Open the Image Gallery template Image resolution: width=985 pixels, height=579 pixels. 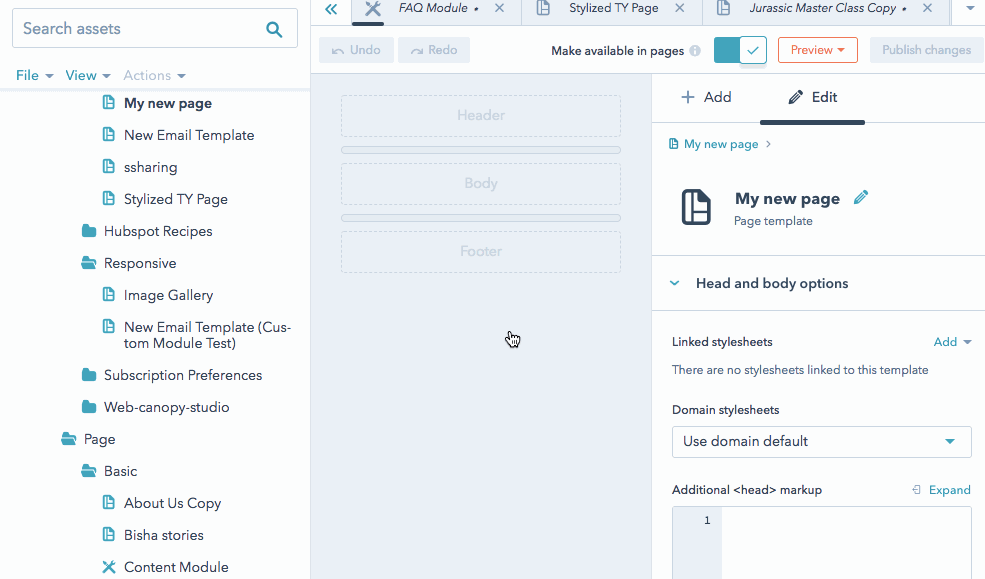[168, 295]
